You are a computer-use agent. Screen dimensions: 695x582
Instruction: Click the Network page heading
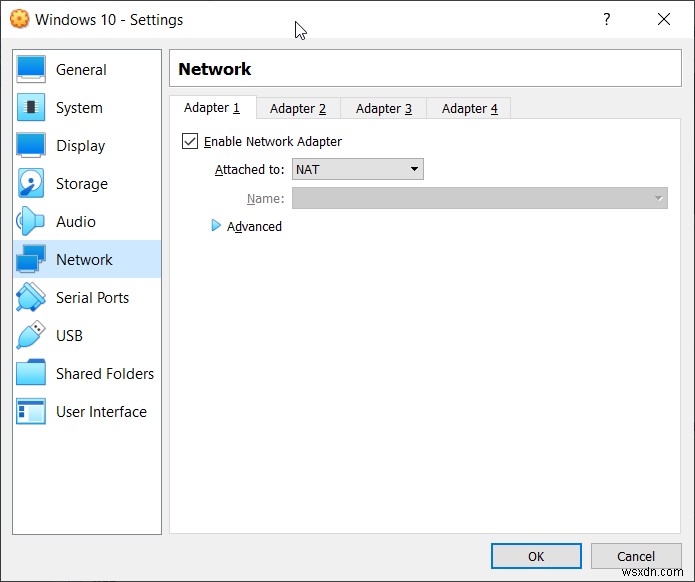(215, 69)
